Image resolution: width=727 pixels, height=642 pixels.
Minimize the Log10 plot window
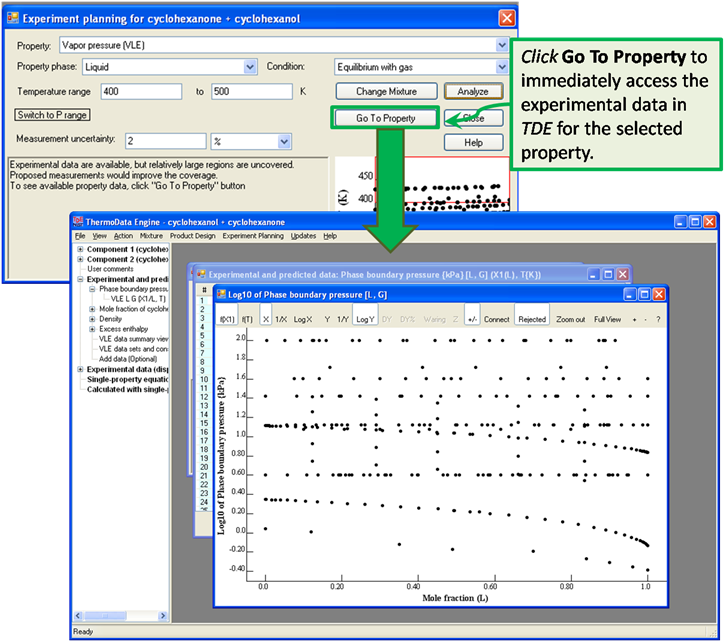(x=630, y=294)
